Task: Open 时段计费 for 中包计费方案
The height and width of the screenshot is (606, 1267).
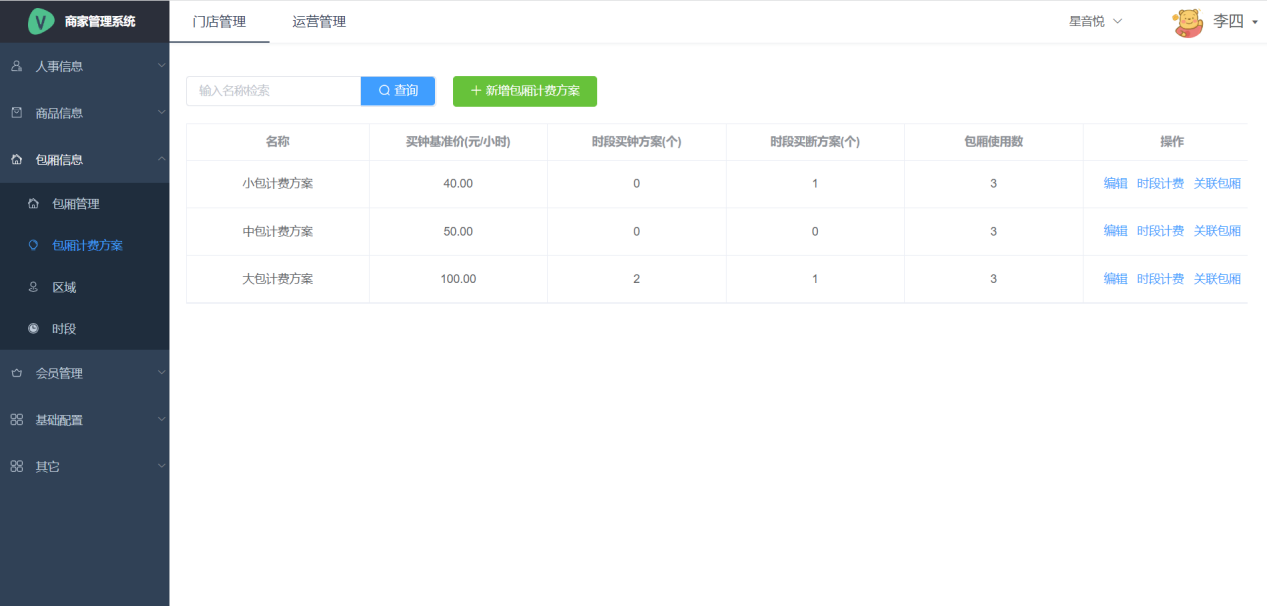Action: 1160,231
